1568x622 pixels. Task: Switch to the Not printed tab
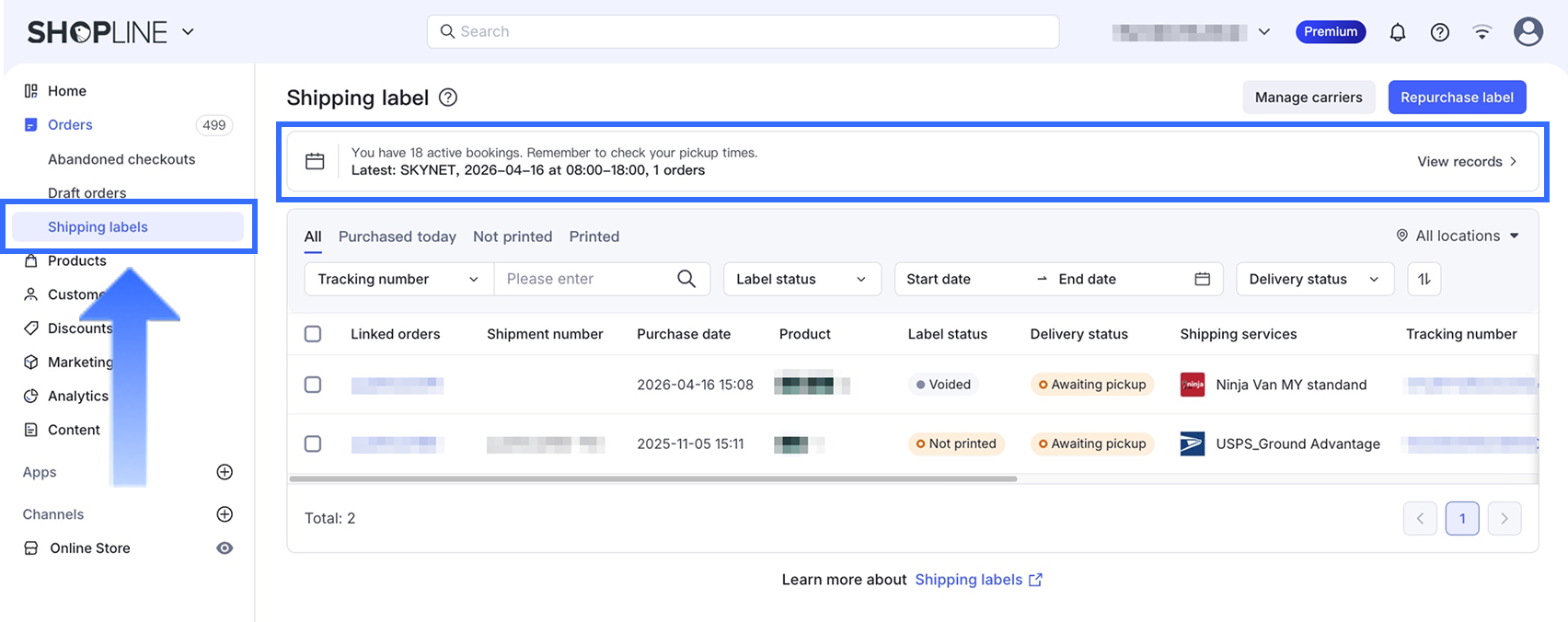coord(513,236)
